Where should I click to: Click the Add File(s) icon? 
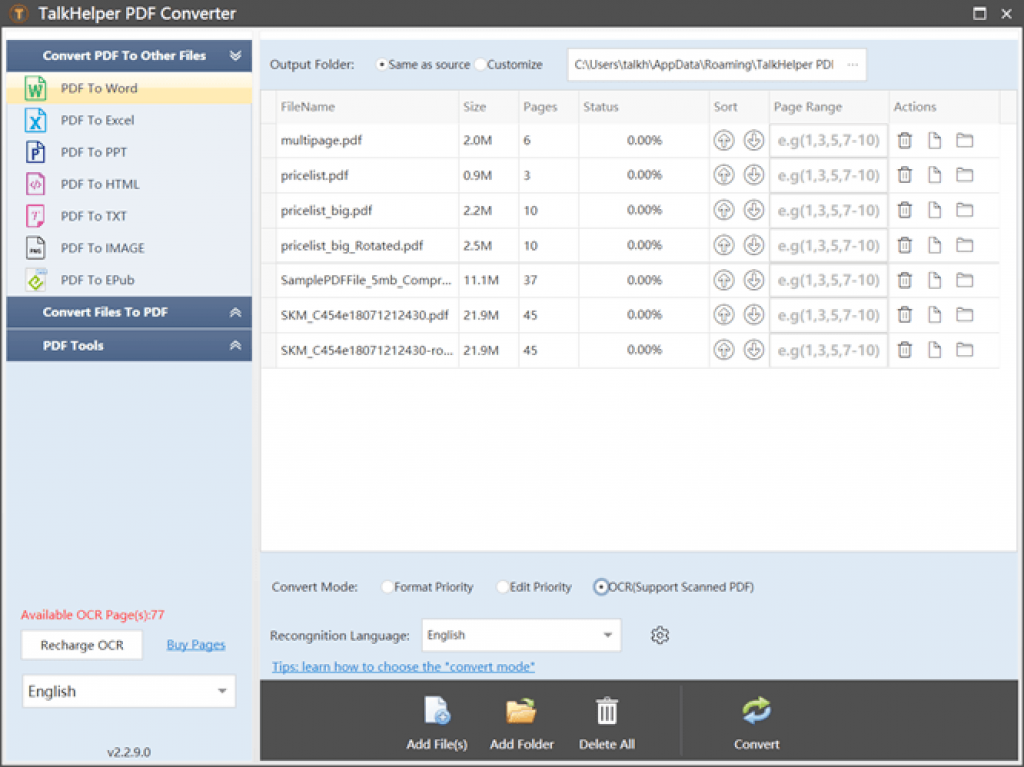tap(437, 711)
